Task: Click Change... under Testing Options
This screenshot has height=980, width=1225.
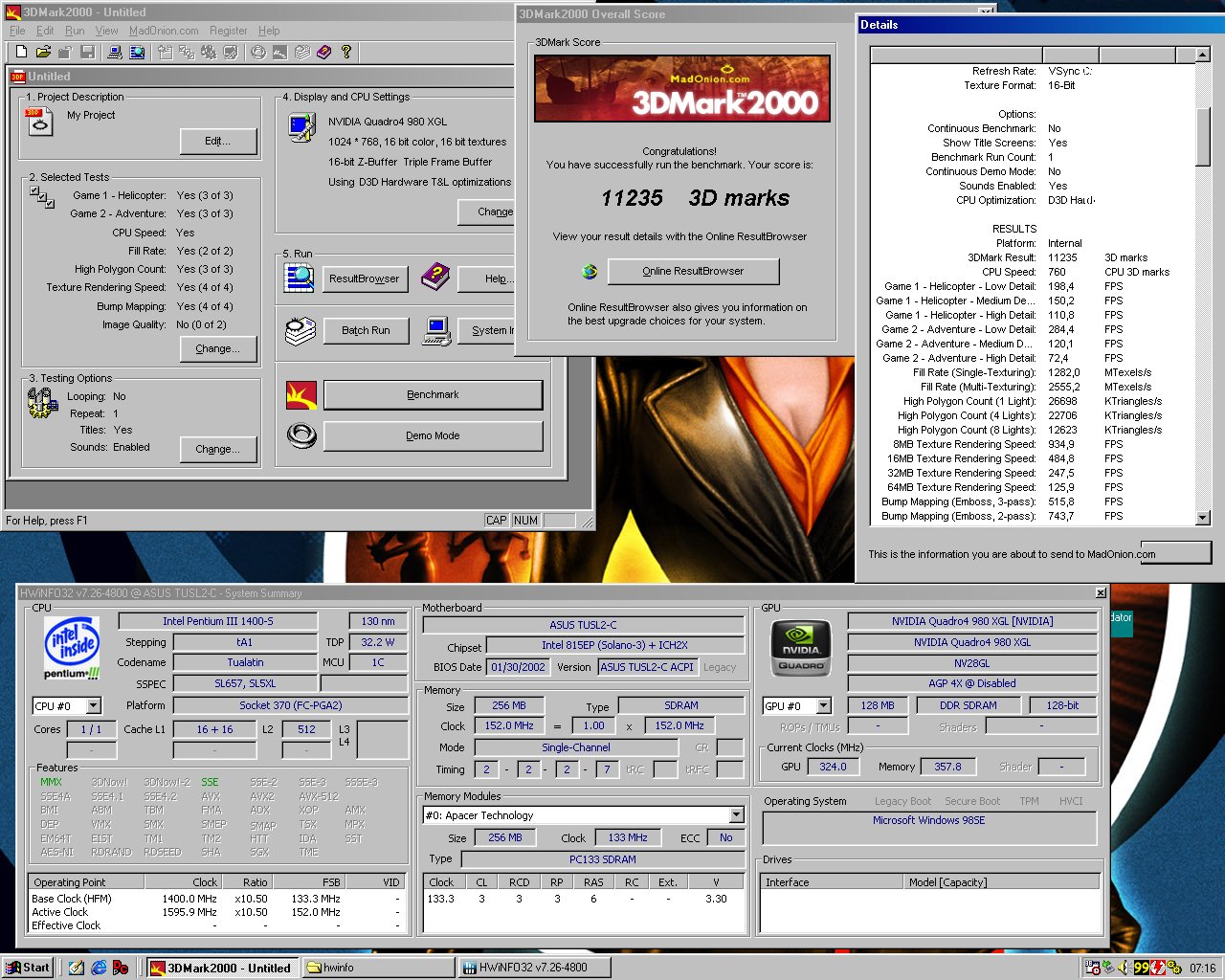Action: pyautogui.click(x=218, y=449)
